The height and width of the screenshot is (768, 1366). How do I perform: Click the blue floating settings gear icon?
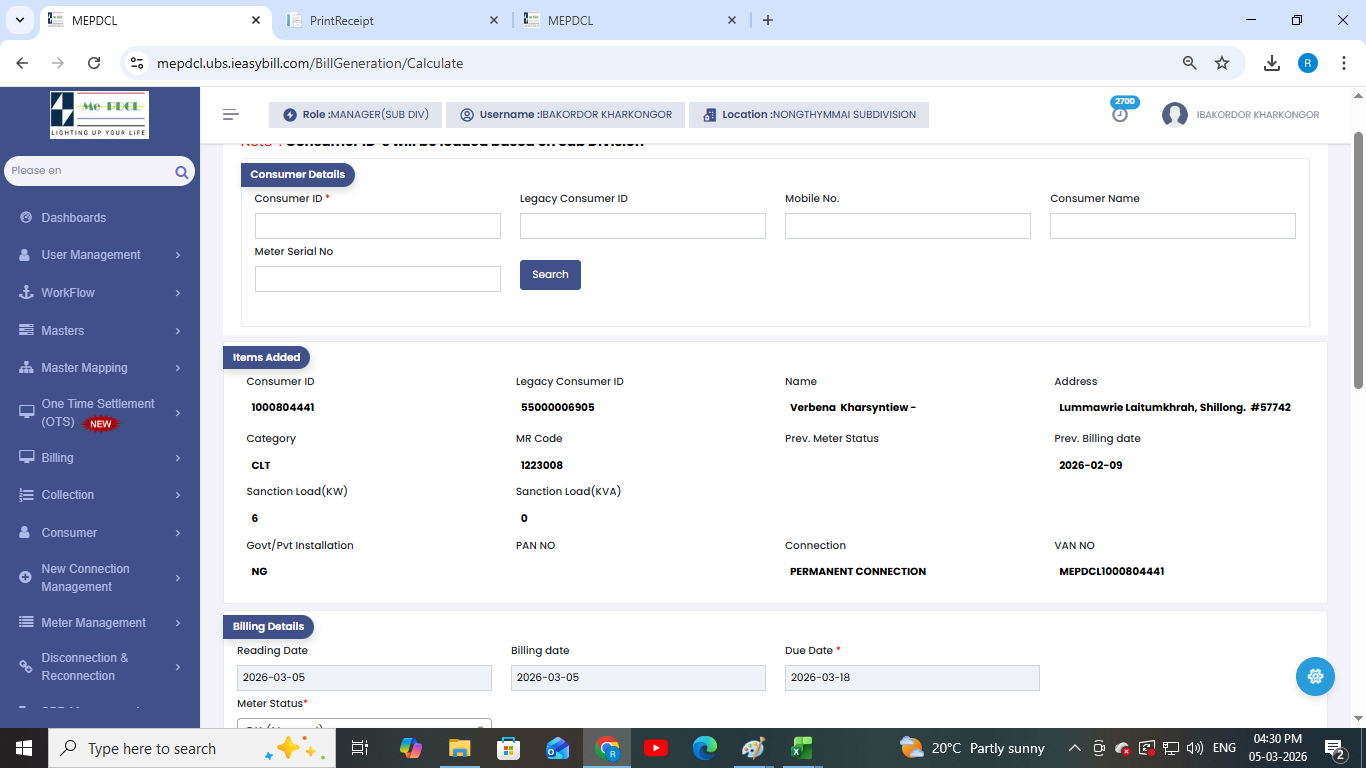[x=1315, y=677]
